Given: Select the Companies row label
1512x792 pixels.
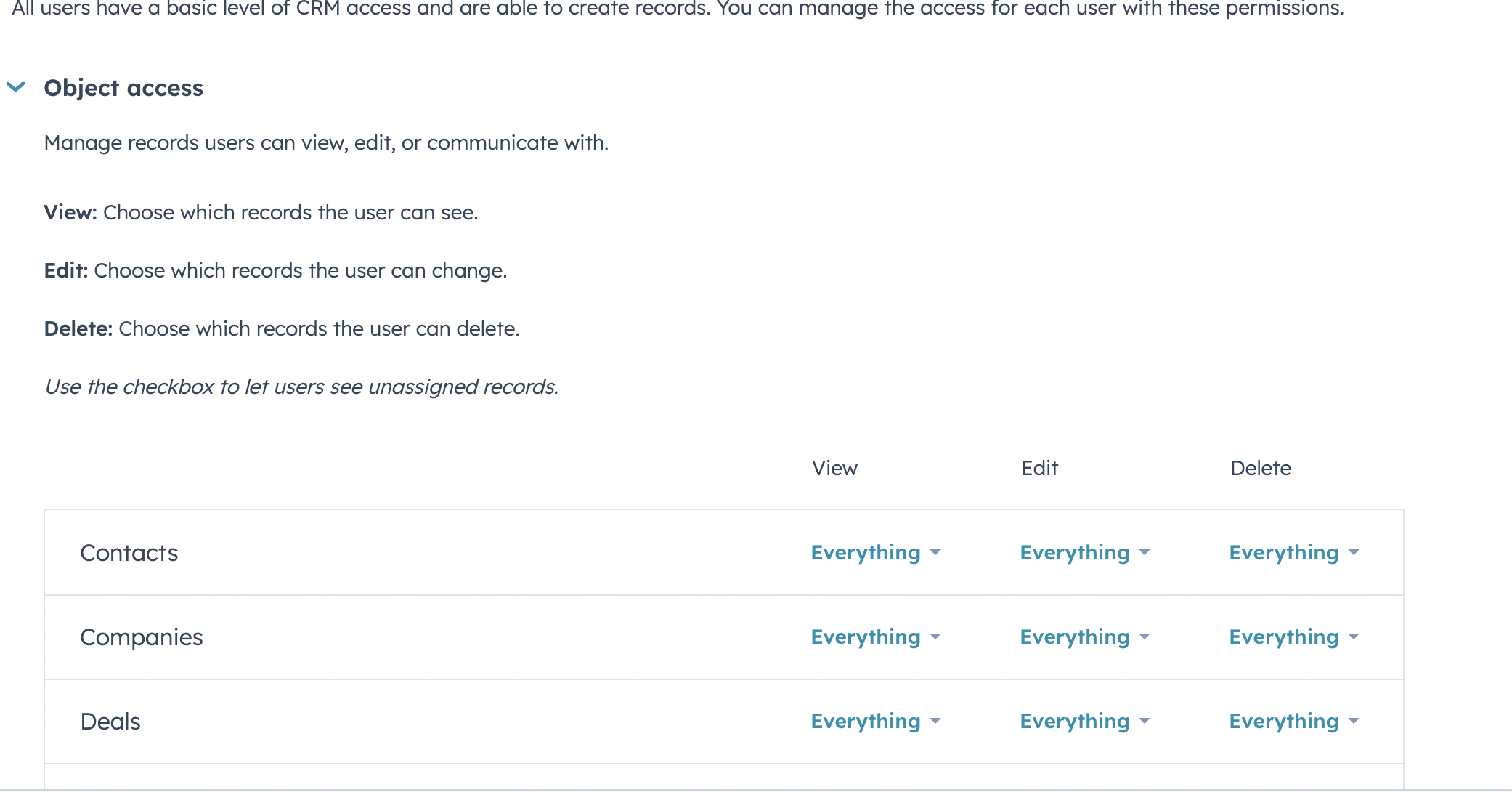Looking at the screenshot, I should [142, 637].
